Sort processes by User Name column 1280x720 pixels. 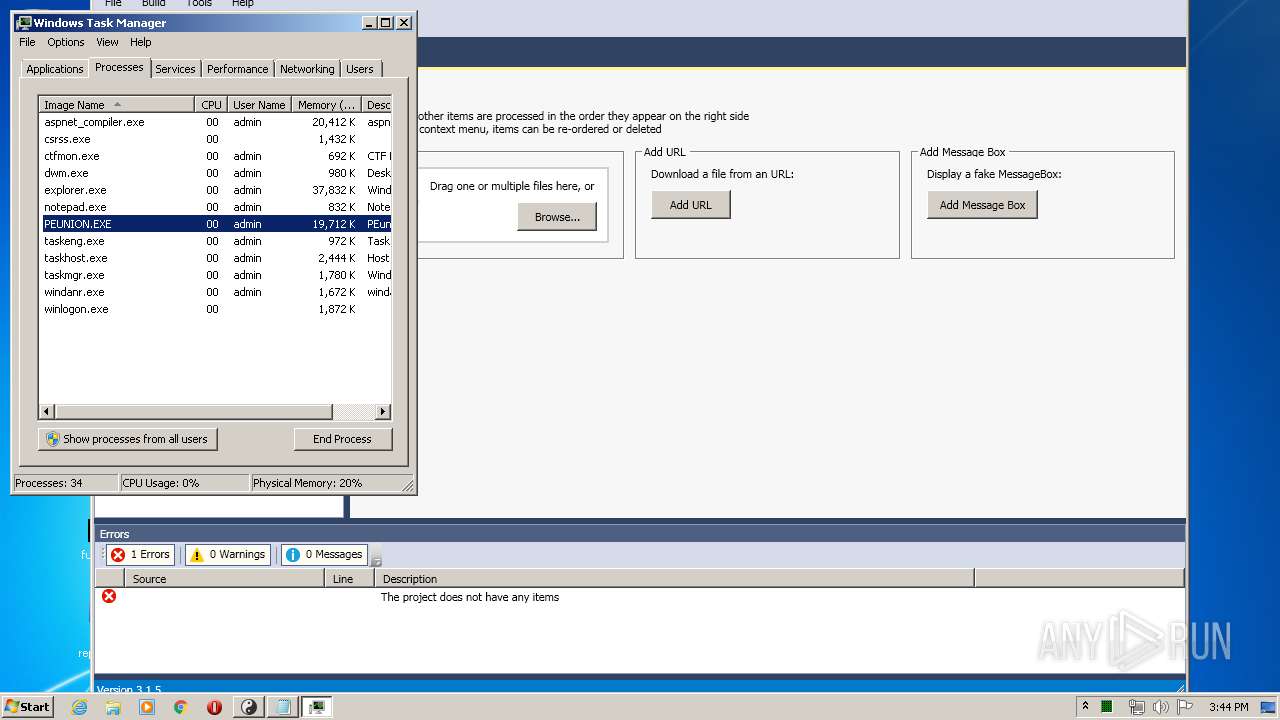(x=259, y=105)
